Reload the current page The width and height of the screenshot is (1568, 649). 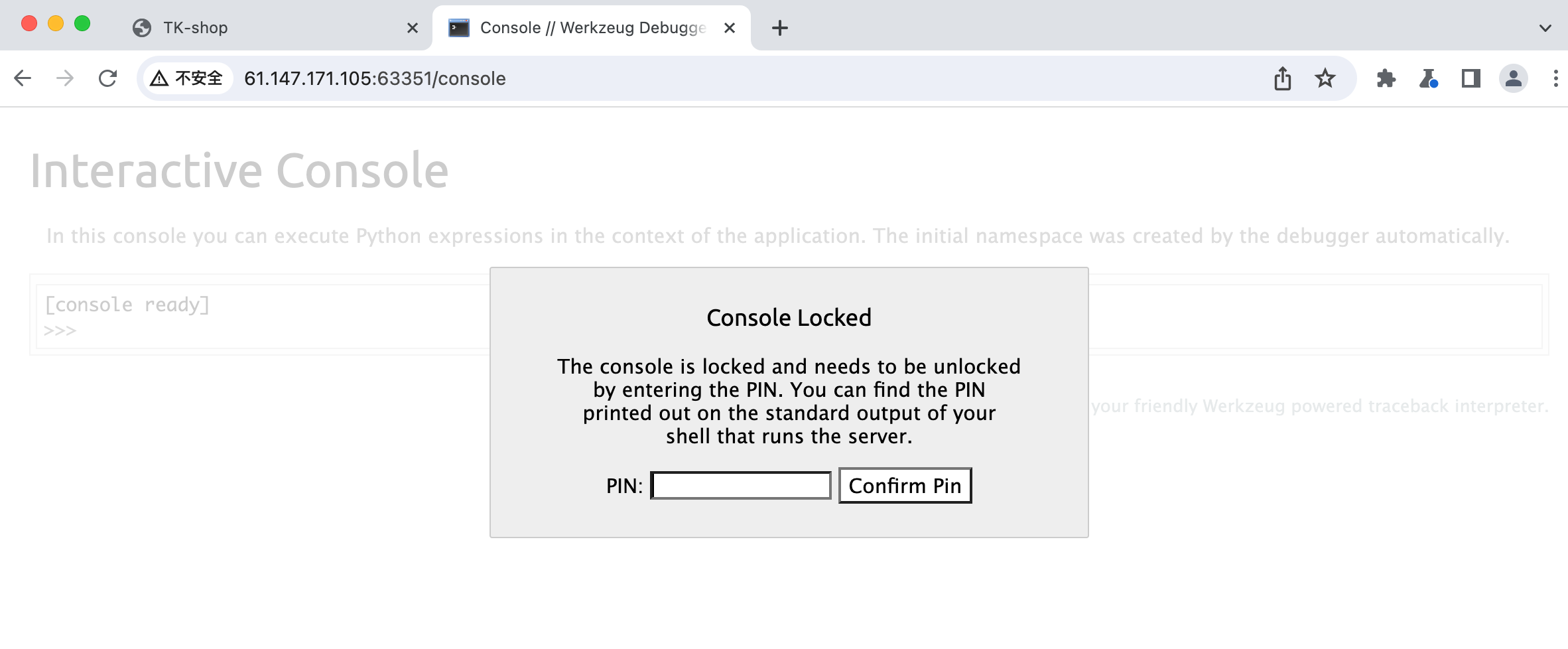[107, 78]
